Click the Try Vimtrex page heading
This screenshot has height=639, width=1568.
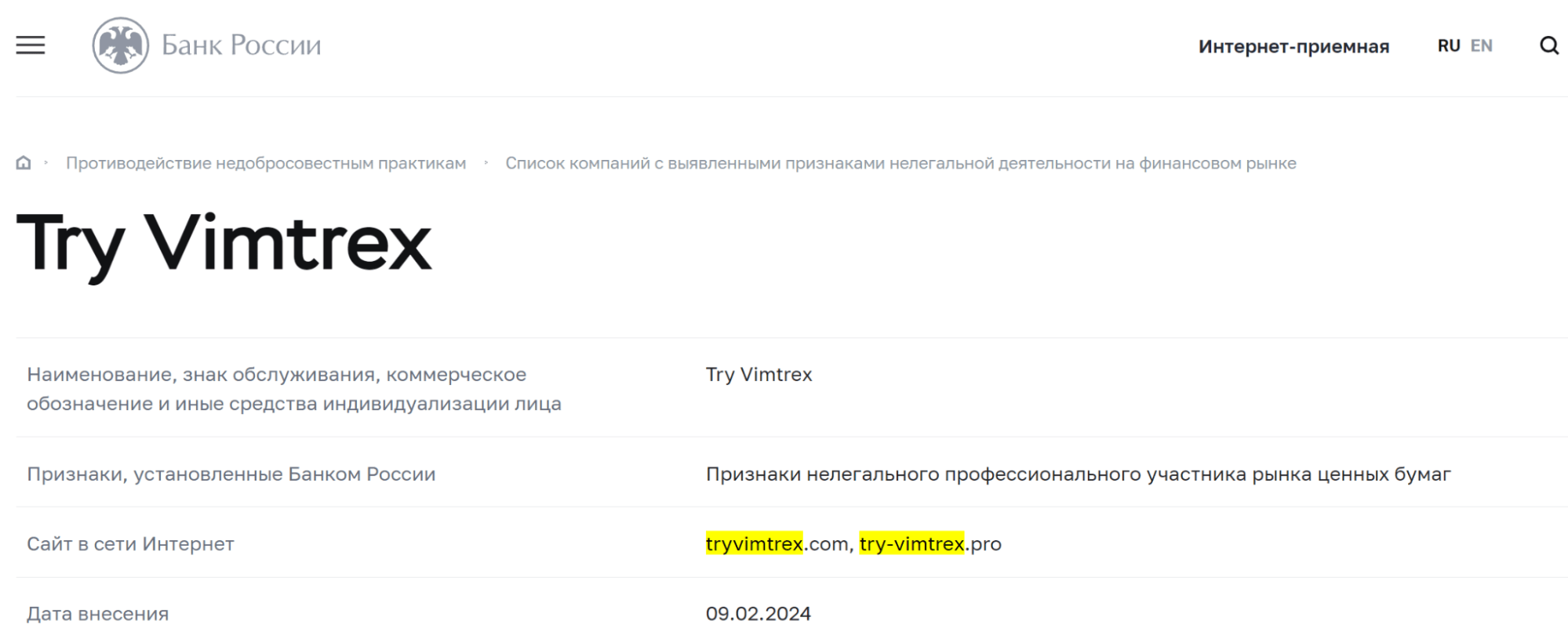[x=224, y=245]
